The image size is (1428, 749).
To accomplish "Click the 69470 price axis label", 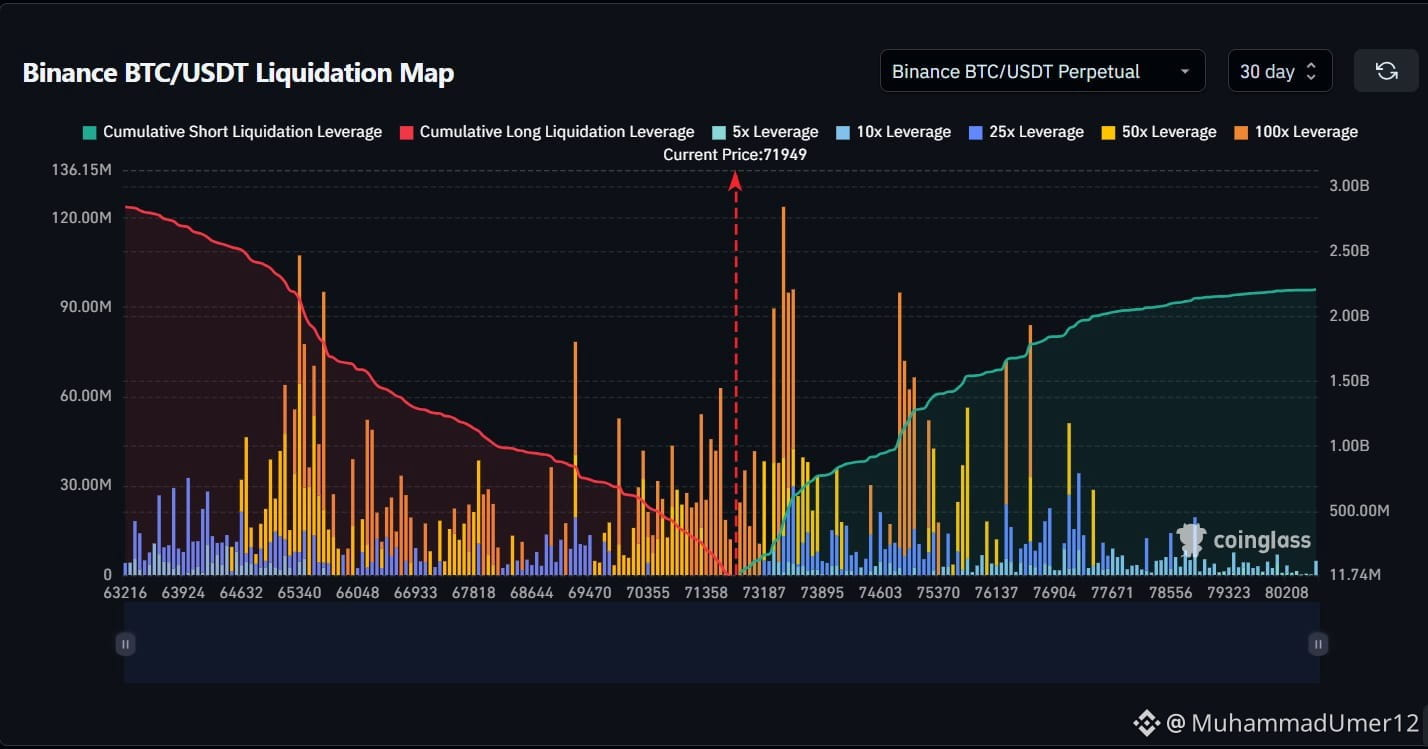I will coord(590,593).
